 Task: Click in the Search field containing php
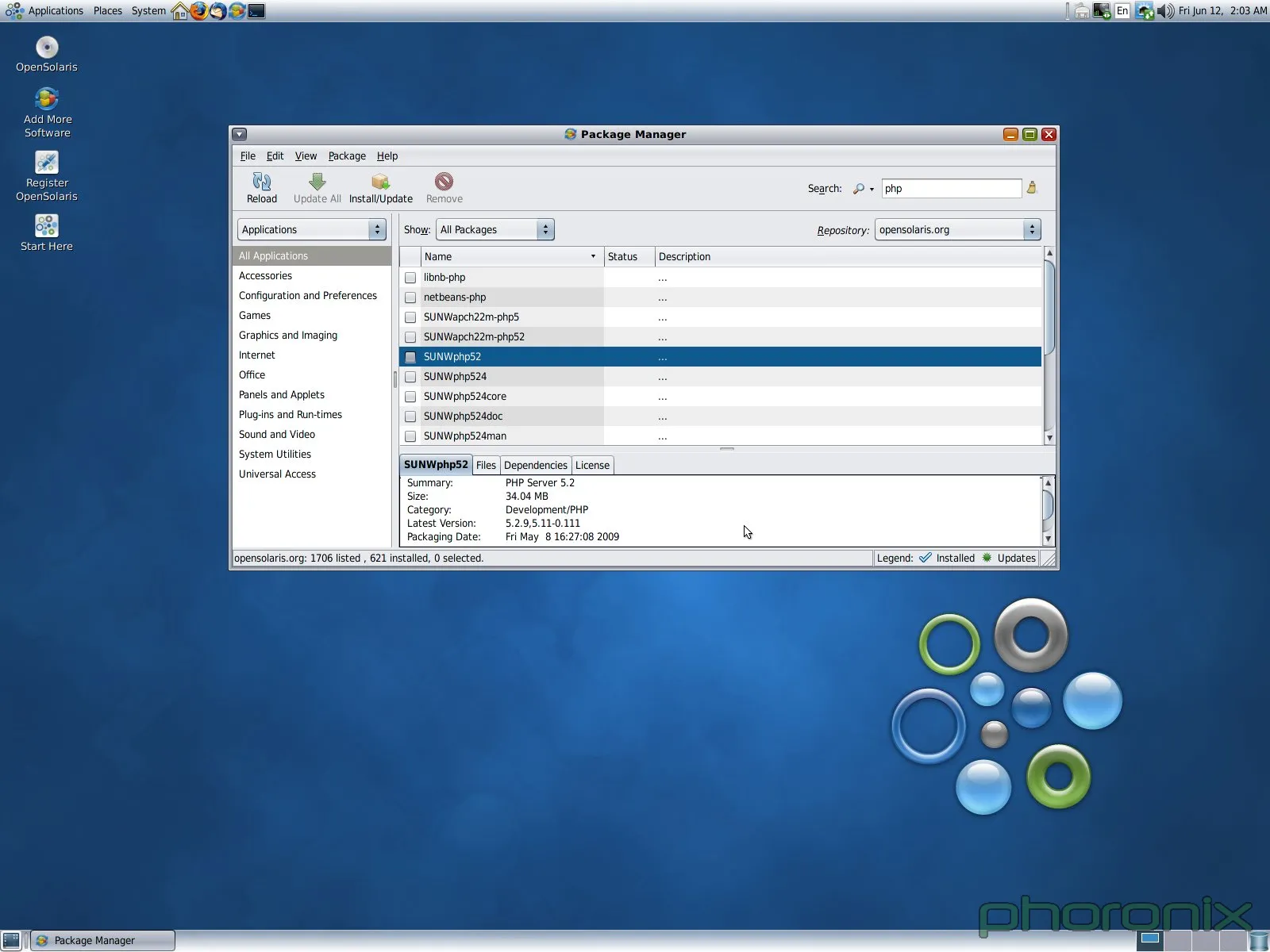[951, 189]
